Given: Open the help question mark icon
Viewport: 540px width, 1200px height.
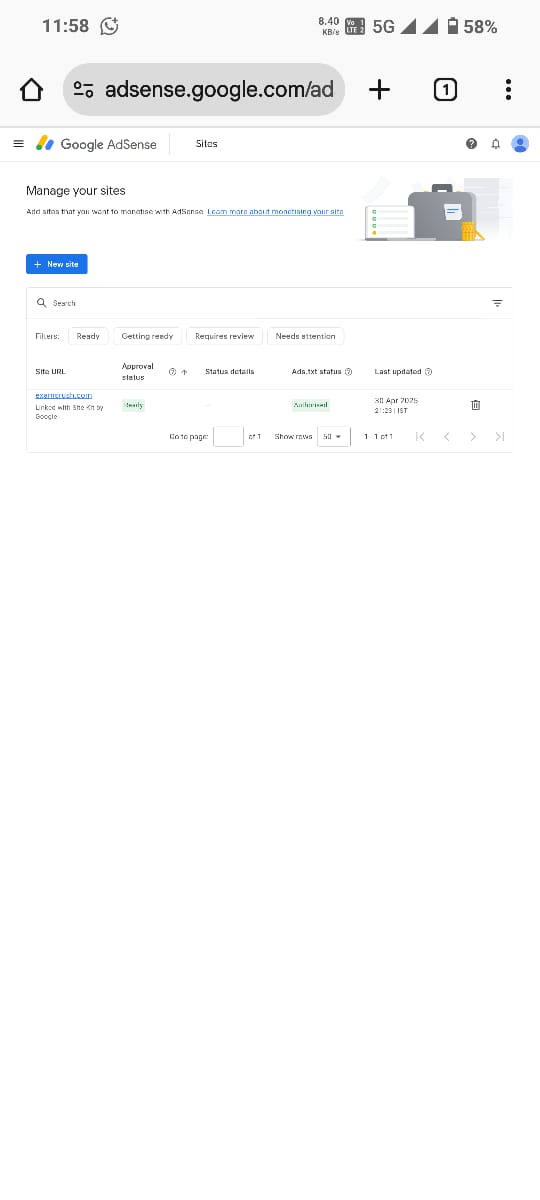Looking at the screenshot, I should pyautogui.click(x=471, y=144).
